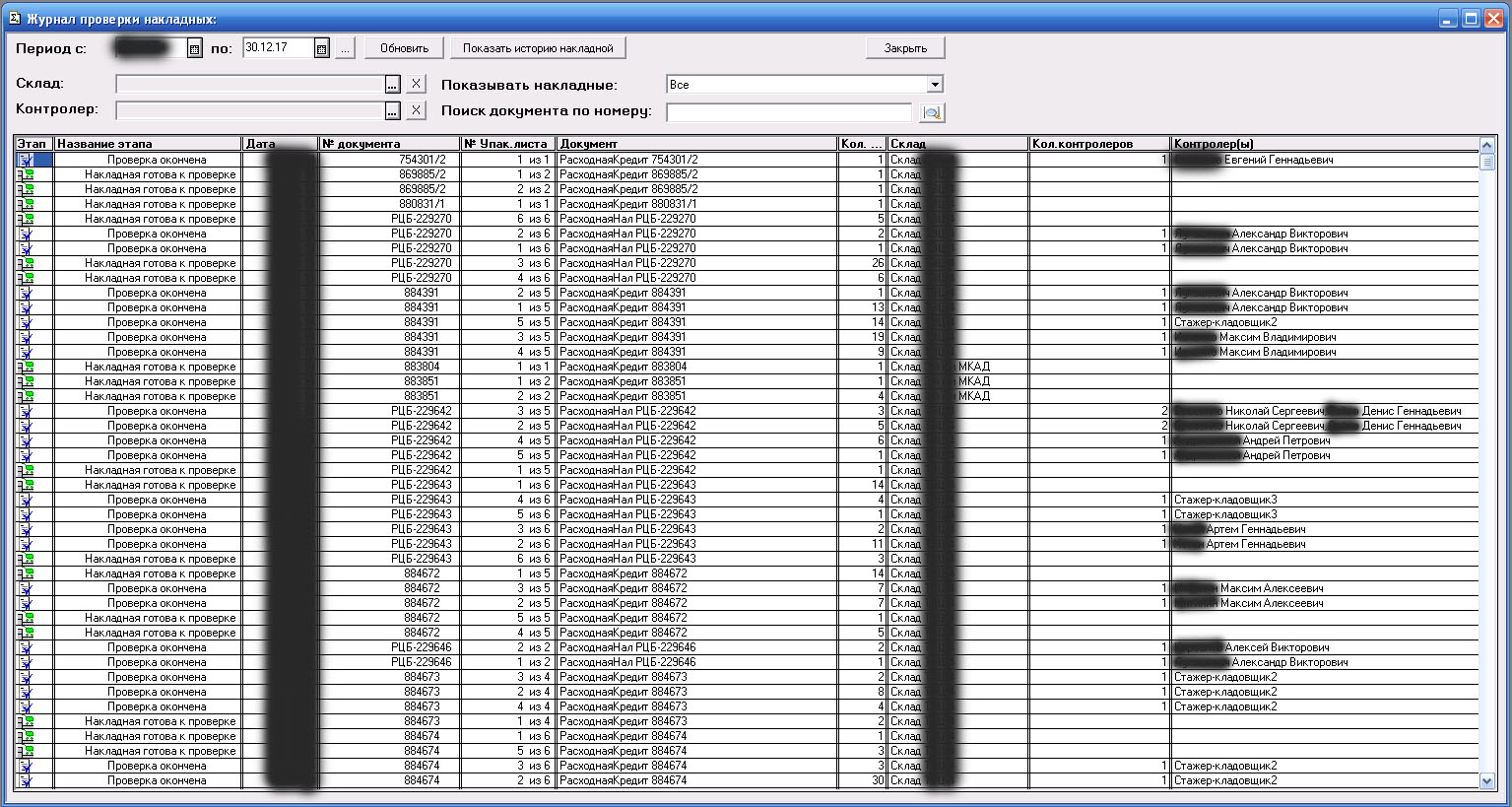Viewport: 1512px width, 807px height.
Task: Open Контролер selection with ellipsis button
Action: pyautogui.click(x=392, y=110)
